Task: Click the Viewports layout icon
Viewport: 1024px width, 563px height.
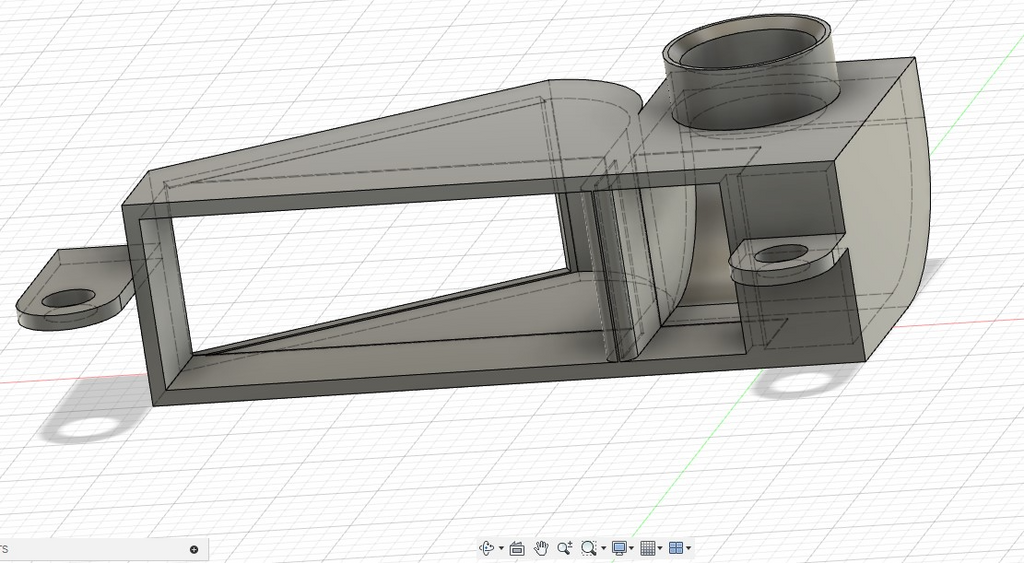Action: [x=677, y=548]
